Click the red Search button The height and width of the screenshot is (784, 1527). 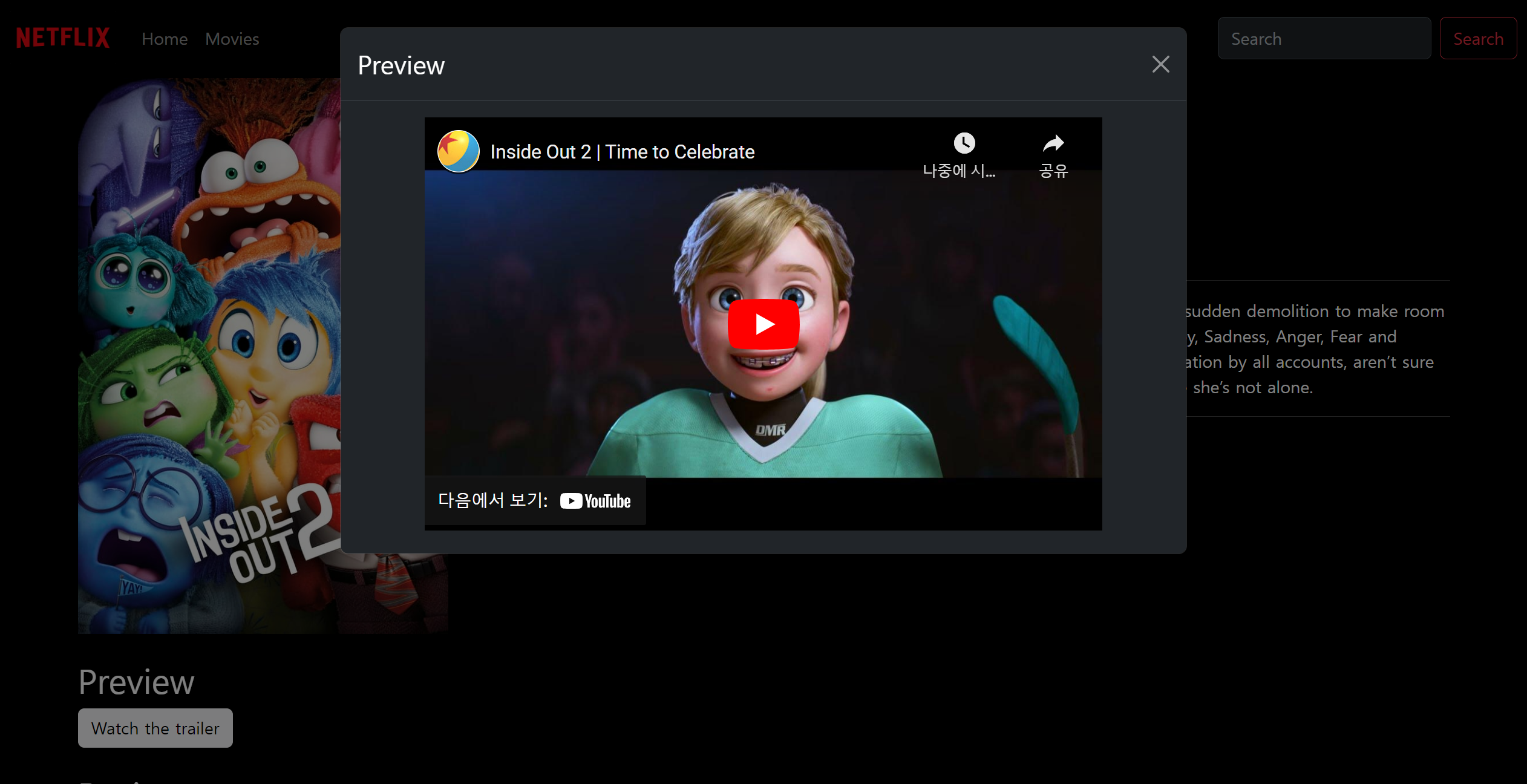coord(1478,38)
